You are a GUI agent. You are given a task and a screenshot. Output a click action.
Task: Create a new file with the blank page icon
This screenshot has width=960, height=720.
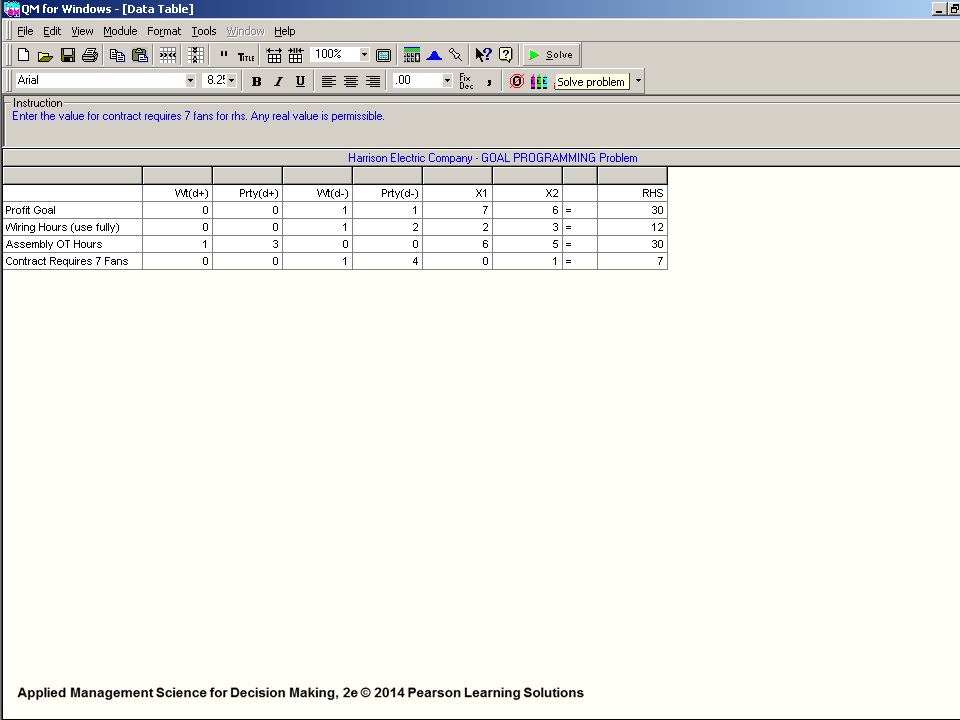[23, 55]
